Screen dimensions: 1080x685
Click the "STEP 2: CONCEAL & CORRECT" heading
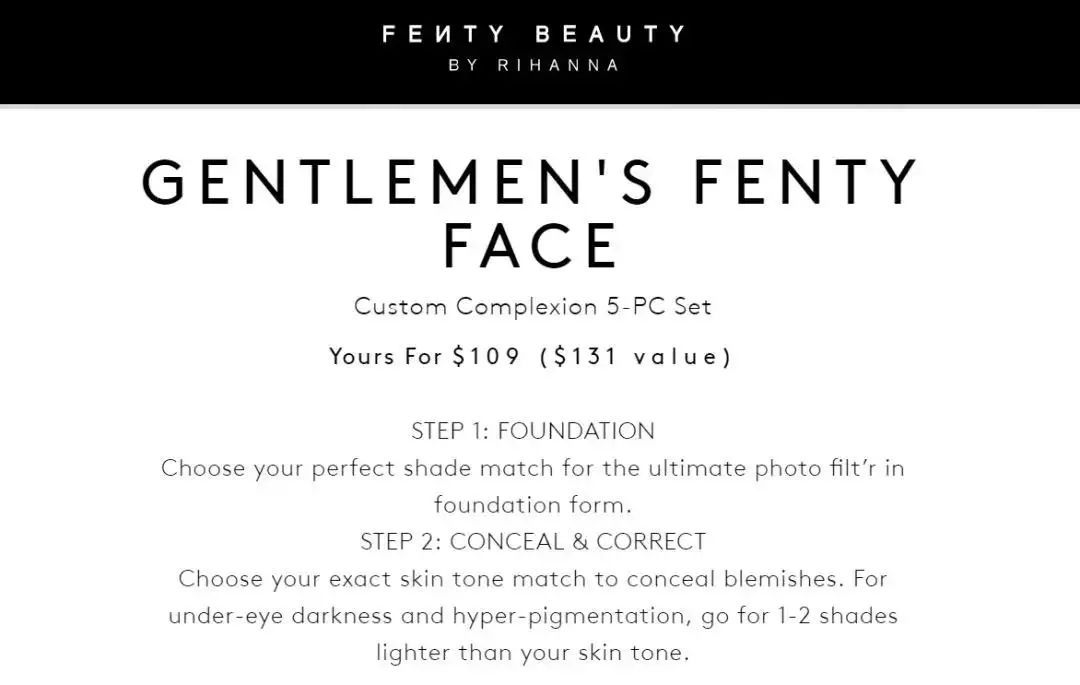[533, 542]
